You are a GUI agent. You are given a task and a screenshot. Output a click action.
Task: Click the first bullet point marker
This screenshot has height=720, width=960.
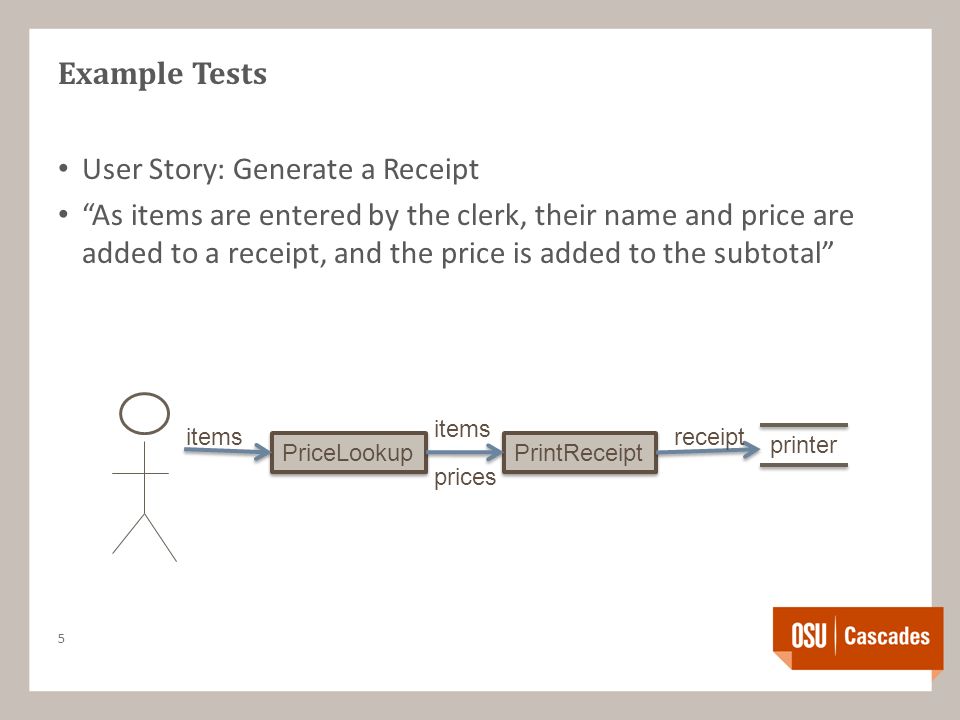tap(63, 169)
